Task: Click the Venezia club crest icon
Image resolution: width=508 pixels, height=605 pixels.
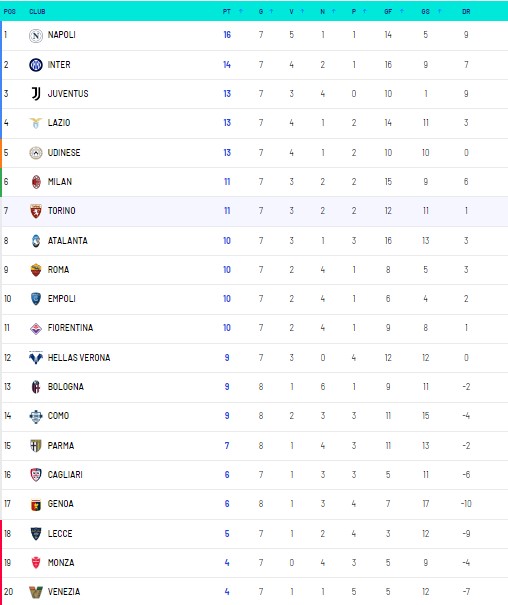Action: [36, 592]
